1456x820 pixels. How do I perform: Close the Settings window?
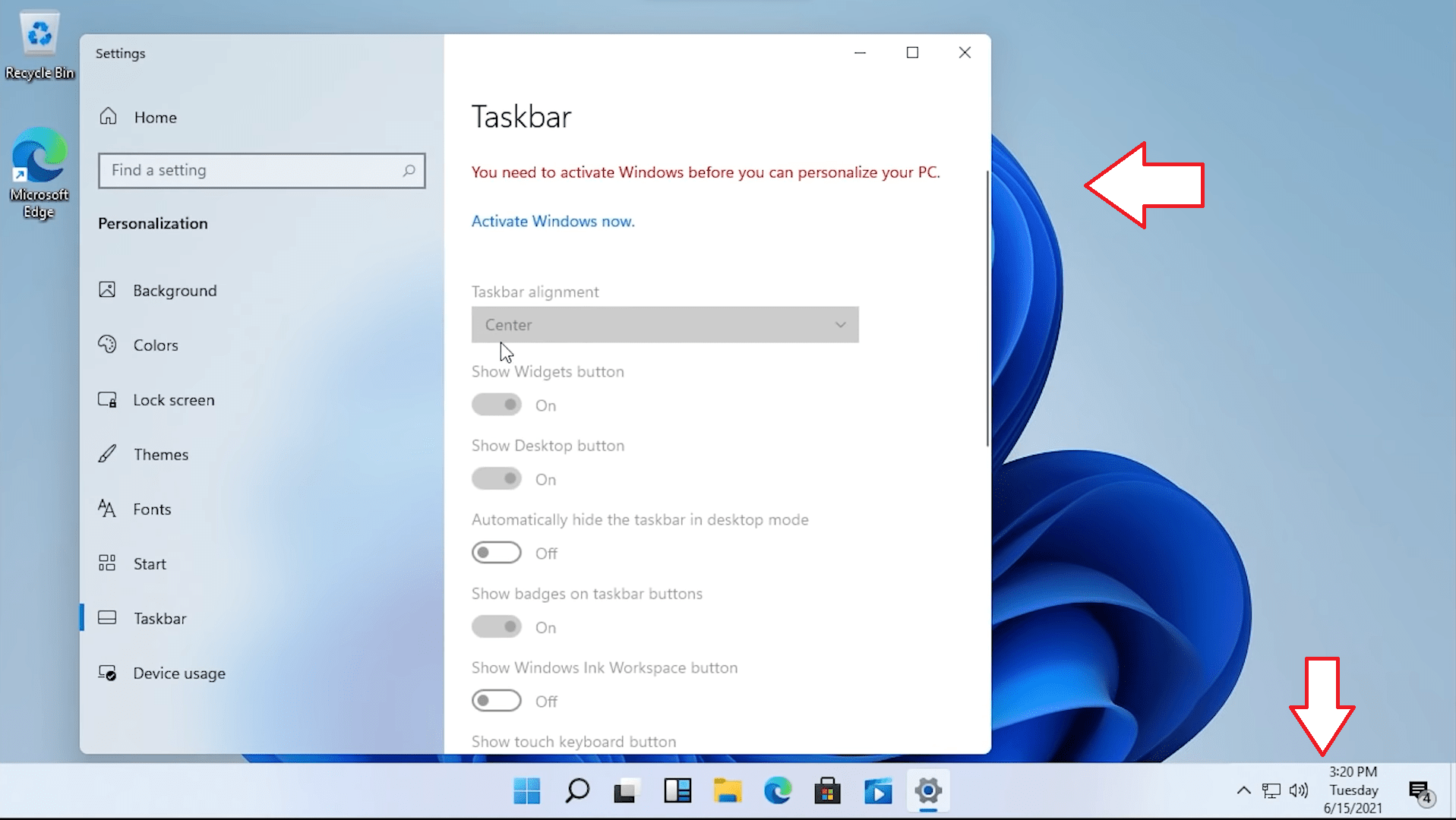pyautogui.click(x=965, y=52)
